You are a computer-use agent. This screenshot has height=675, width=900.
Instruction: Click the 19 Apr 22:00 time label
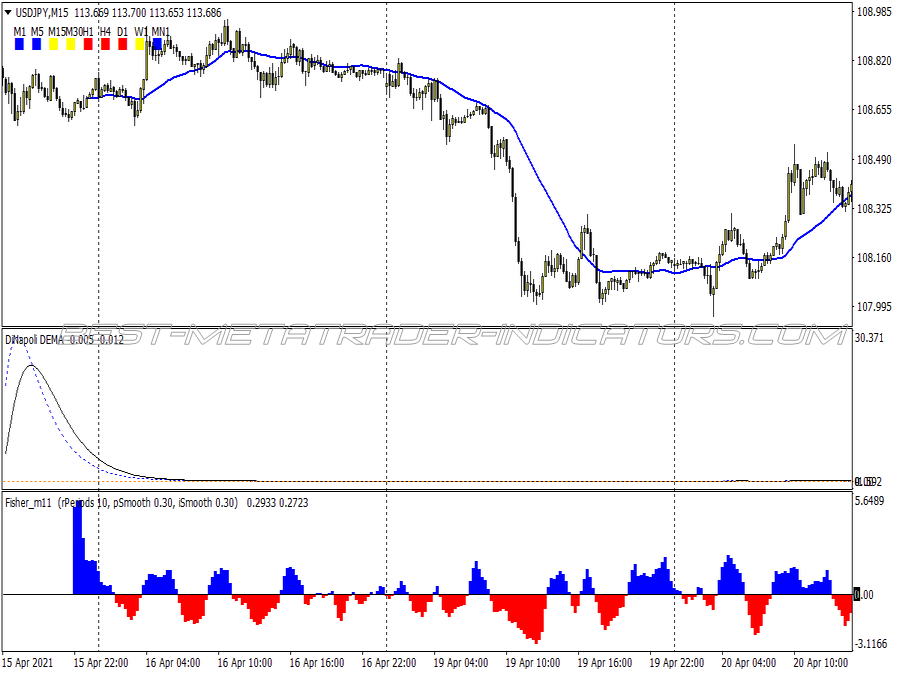[677, 663]
